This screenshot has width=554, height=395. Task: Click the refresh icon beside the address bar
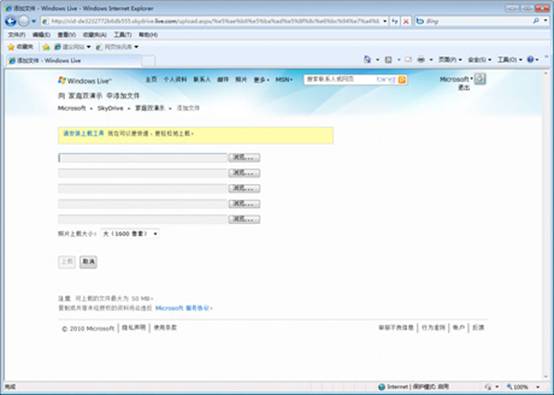[395, 22]
